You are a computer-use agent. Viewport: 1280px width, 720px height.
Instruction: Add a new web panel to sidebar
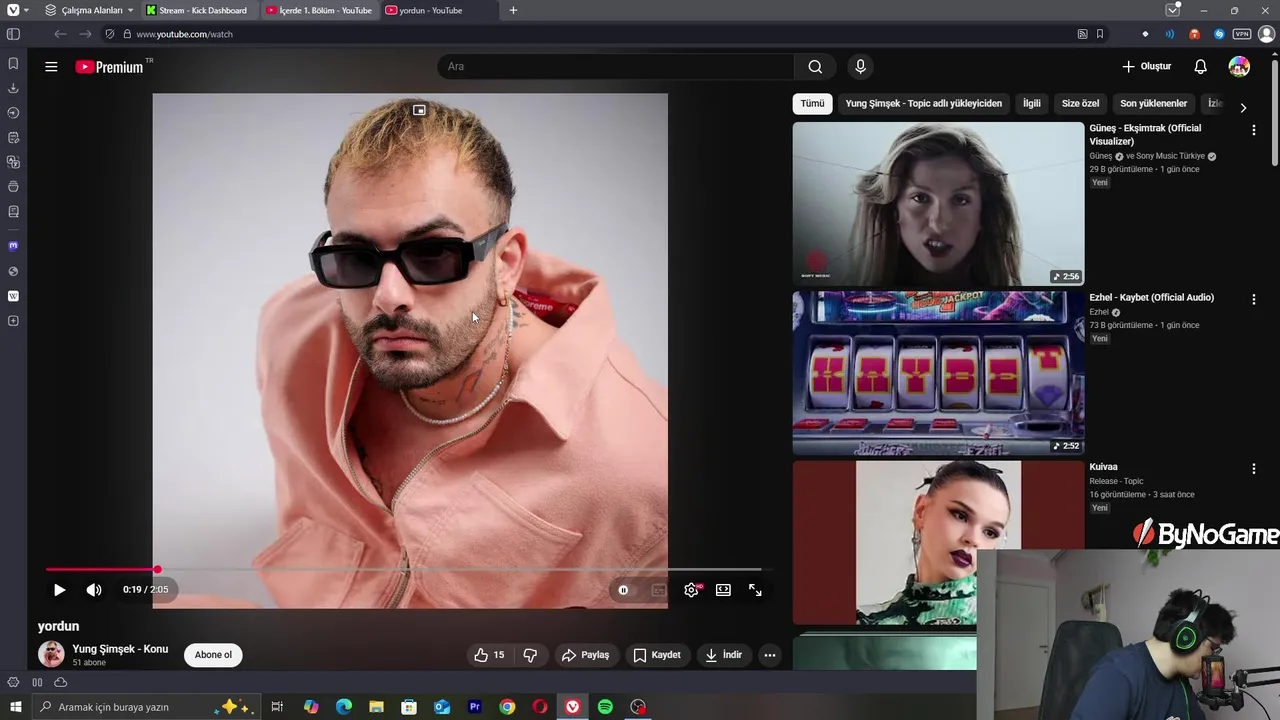(13, 321)
